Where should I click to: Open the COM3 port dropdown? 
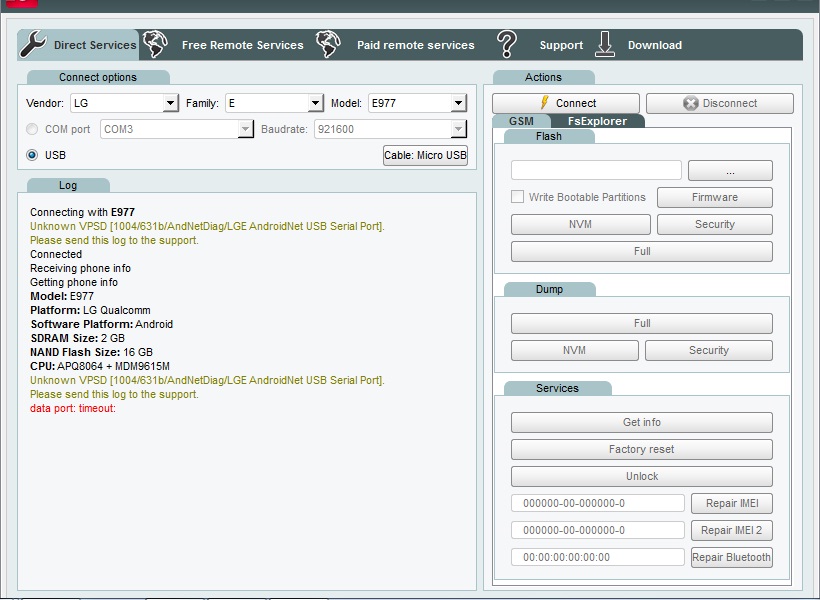[245, 129]
